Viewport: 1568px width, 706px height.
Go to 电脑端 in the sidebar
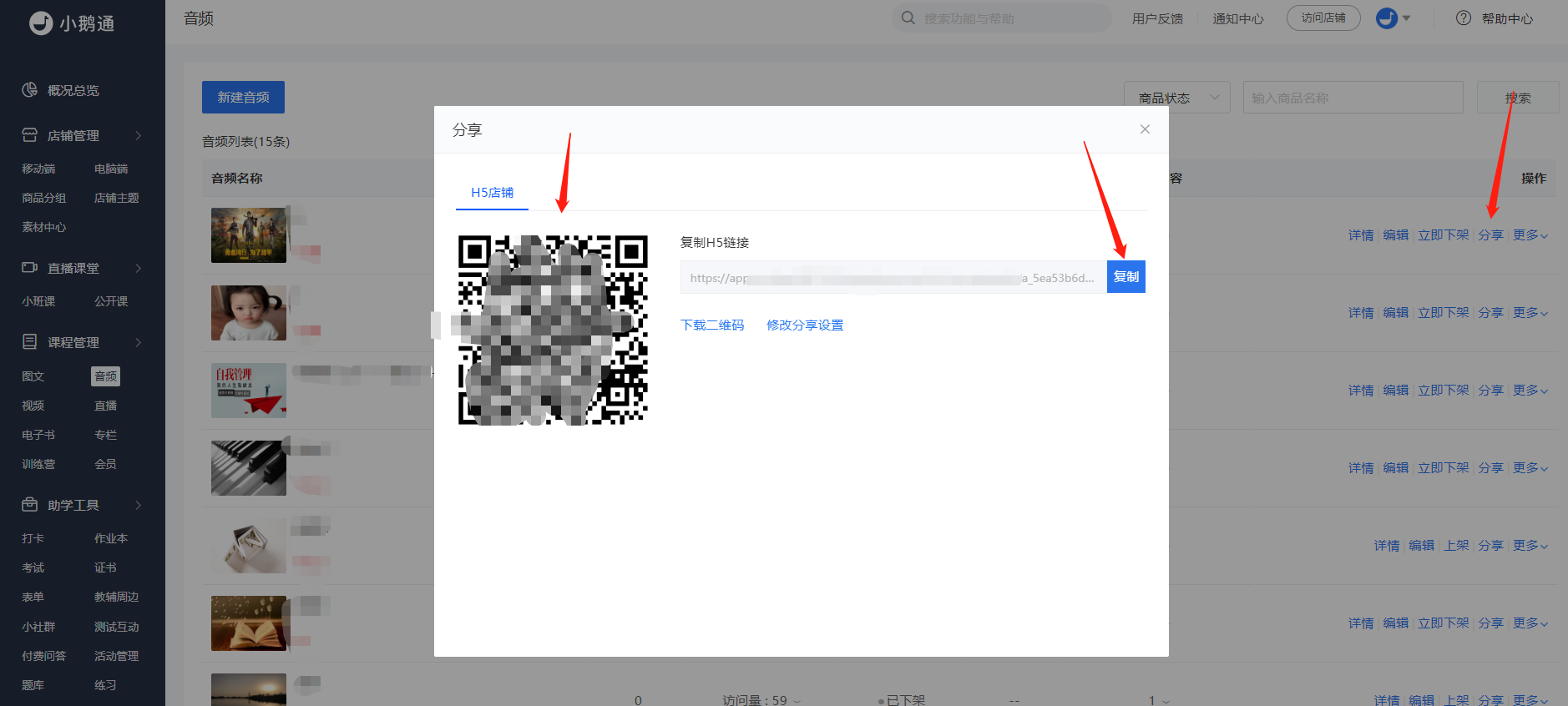(111, 169)
